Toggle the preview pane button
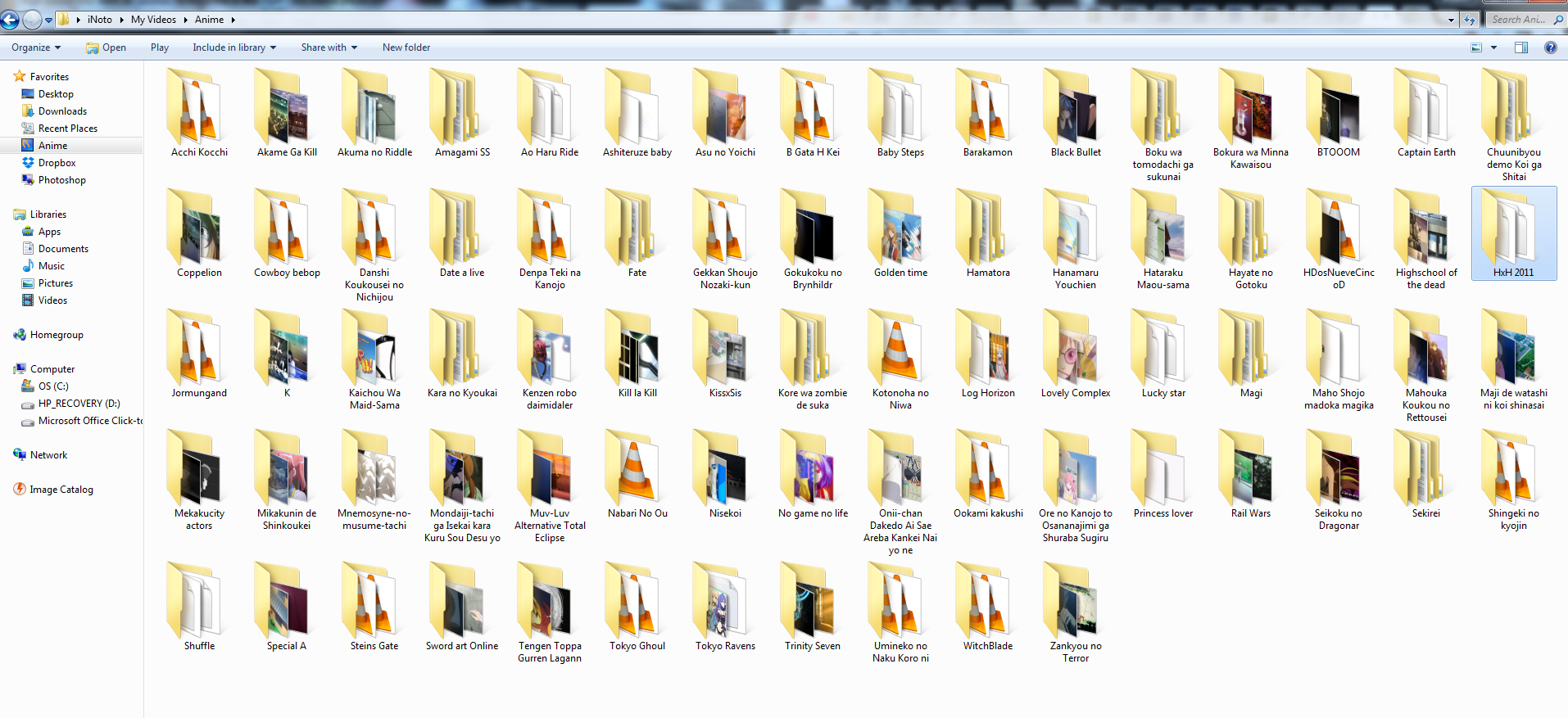Viewport: 1568px width, 718px height. coord(1521,47)
